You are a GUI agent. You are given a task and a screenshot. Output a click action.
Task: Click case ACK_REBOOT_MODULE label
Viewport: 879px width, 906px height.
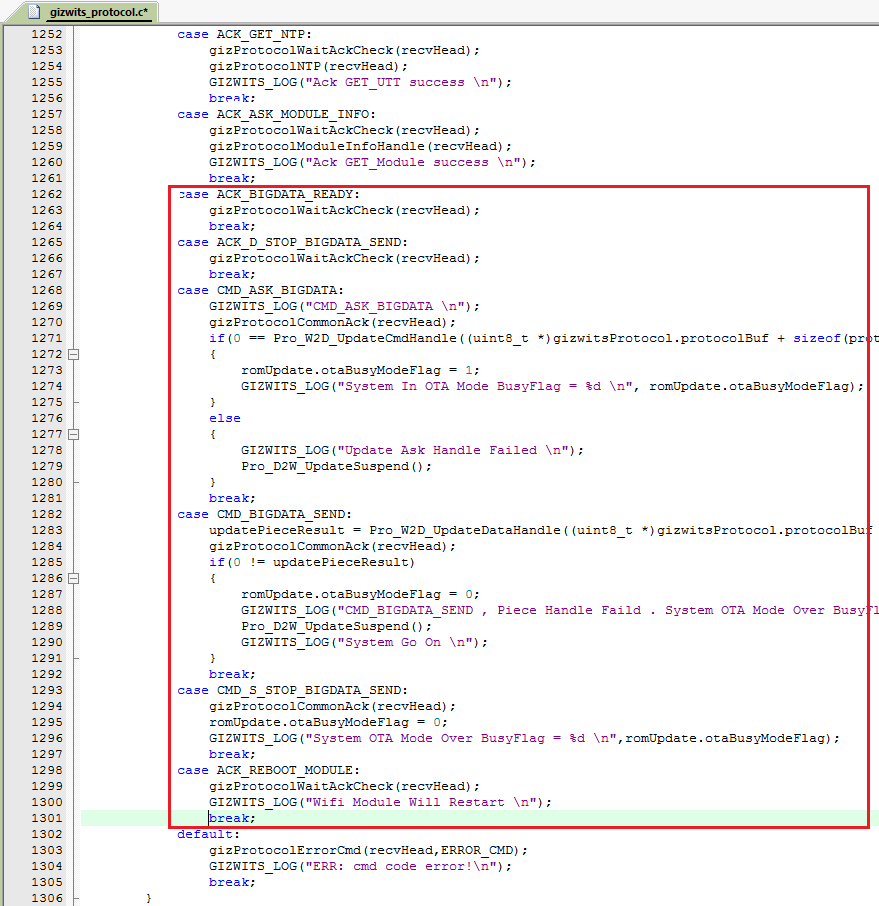267,770
